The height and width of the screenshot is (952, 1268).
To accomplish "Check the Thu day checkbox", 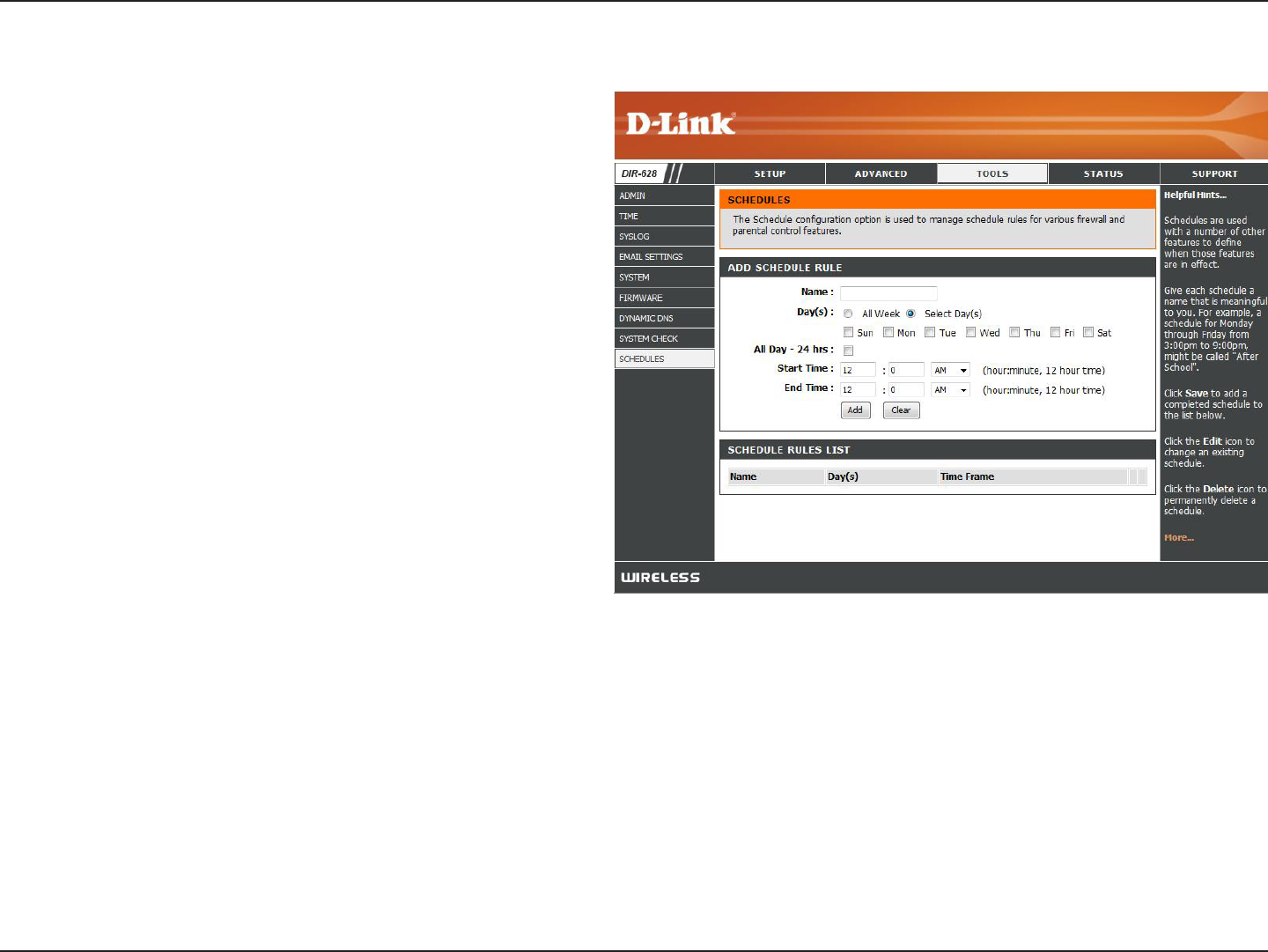I will point(1014,332).
